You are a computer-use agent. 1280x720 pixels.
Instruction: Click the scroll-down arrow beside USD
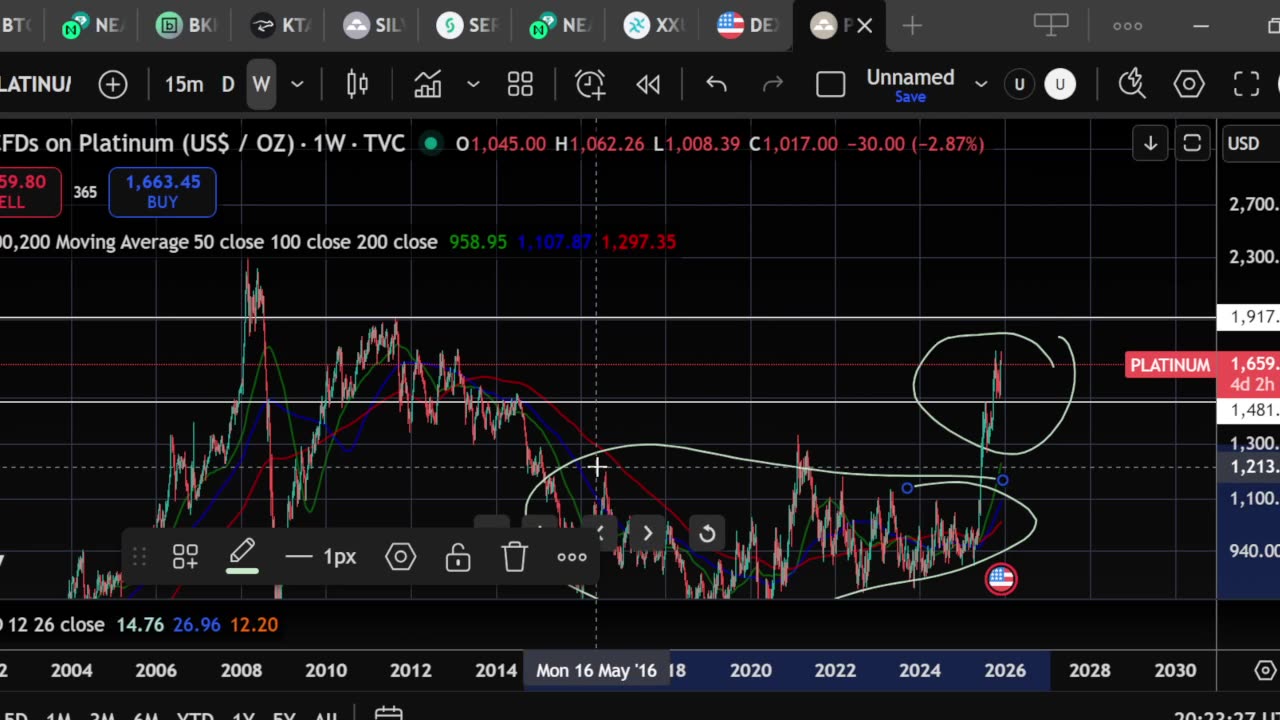pyautogui.click(x=1150, y=144)
